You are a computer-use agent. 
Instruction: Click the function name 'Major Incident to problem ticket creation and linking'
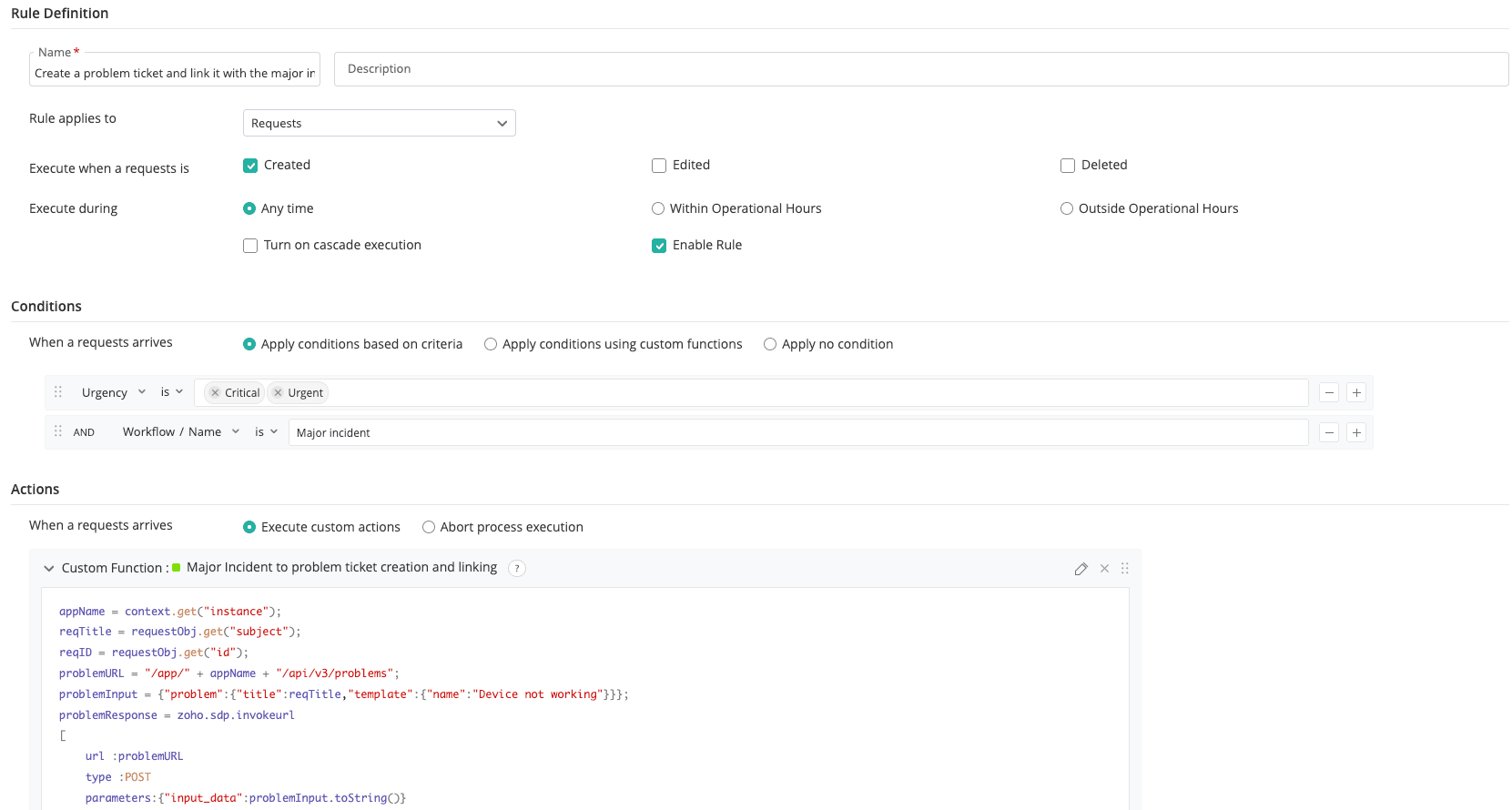point(342,567)
